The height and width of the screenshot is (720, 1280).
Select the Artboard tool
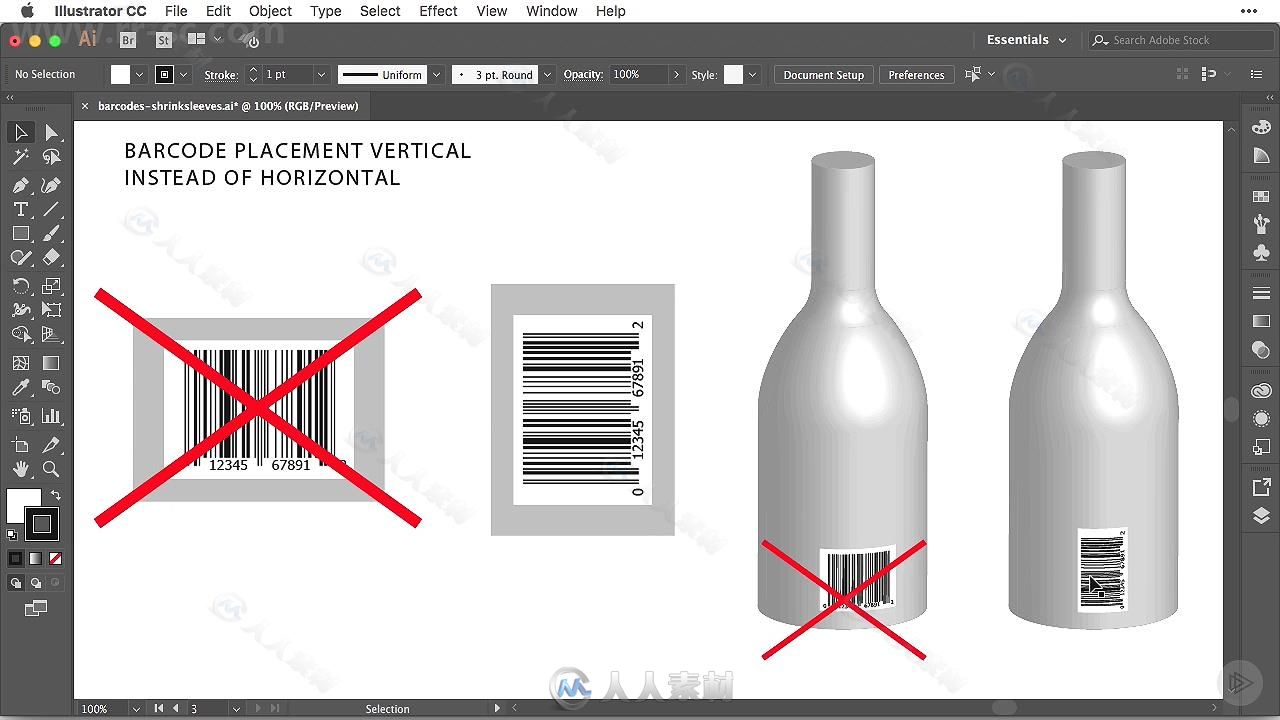[20, 445]
